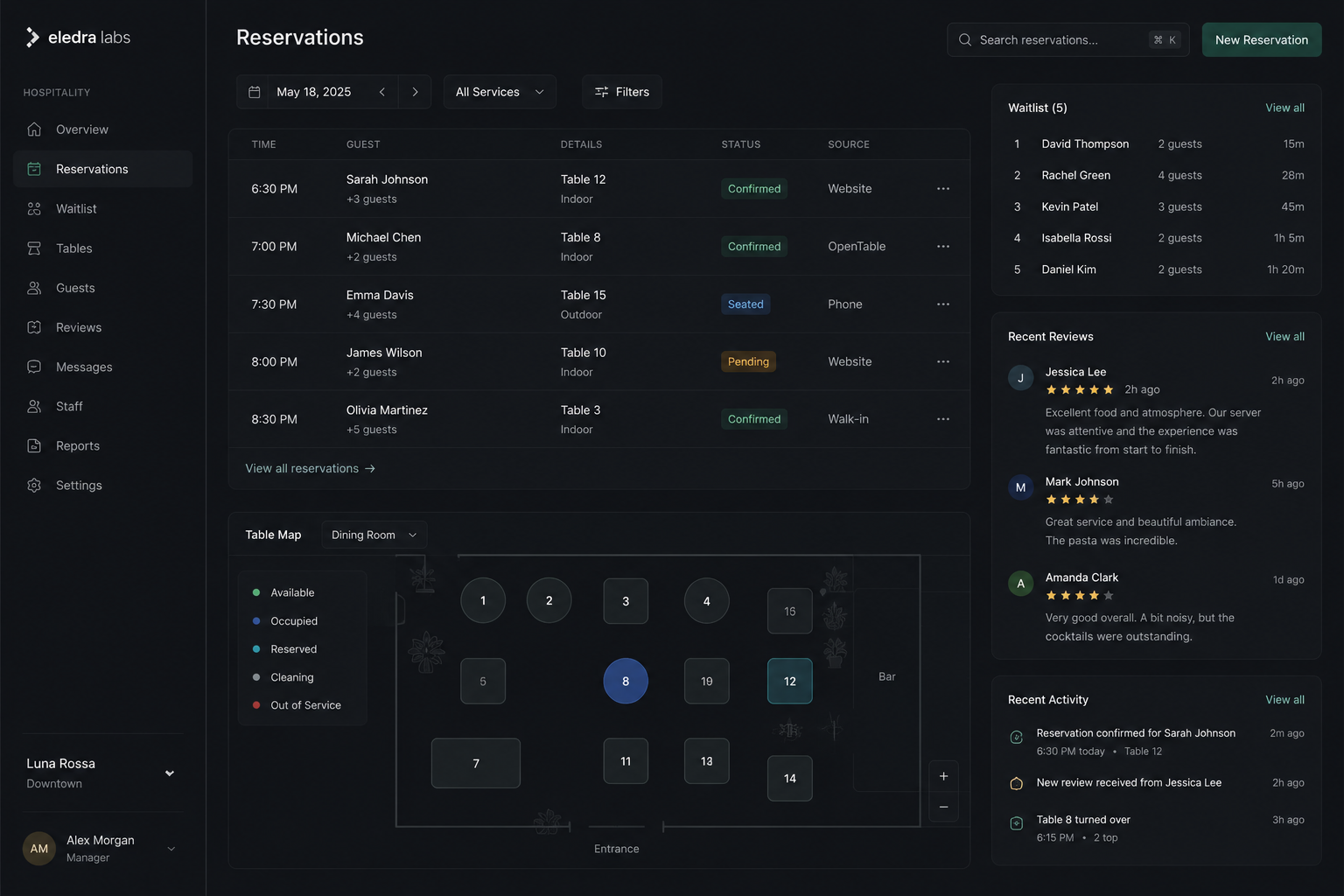Click the Out of Service legend dot
The width and height of the screenshot is (1344, 896).
pyautogui.click(x=256, y=704)
